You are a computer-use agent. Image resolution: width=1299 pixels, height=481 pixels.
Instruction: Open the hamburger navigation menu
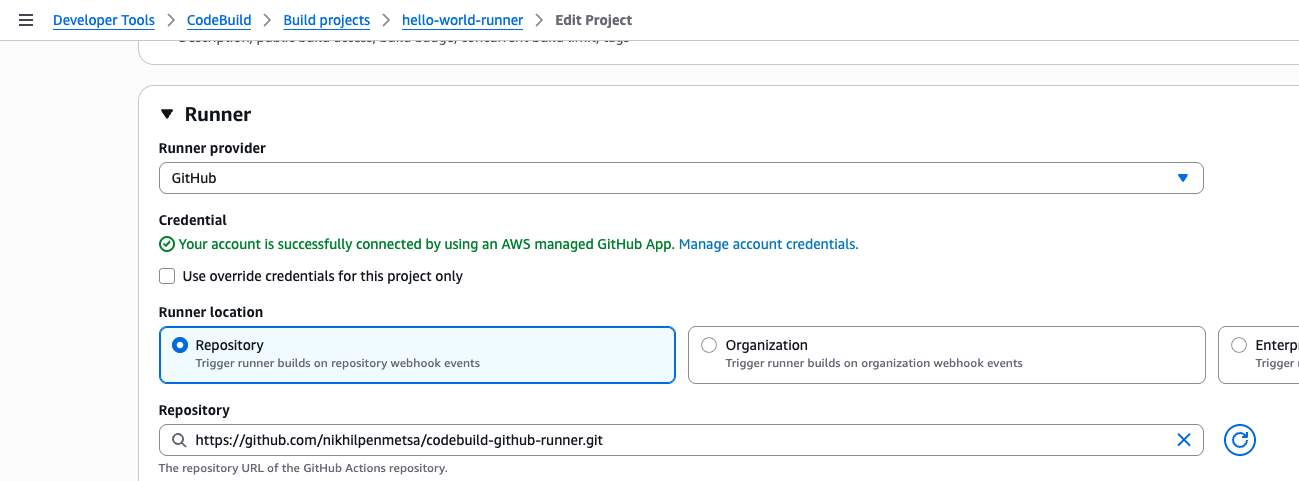26,20
